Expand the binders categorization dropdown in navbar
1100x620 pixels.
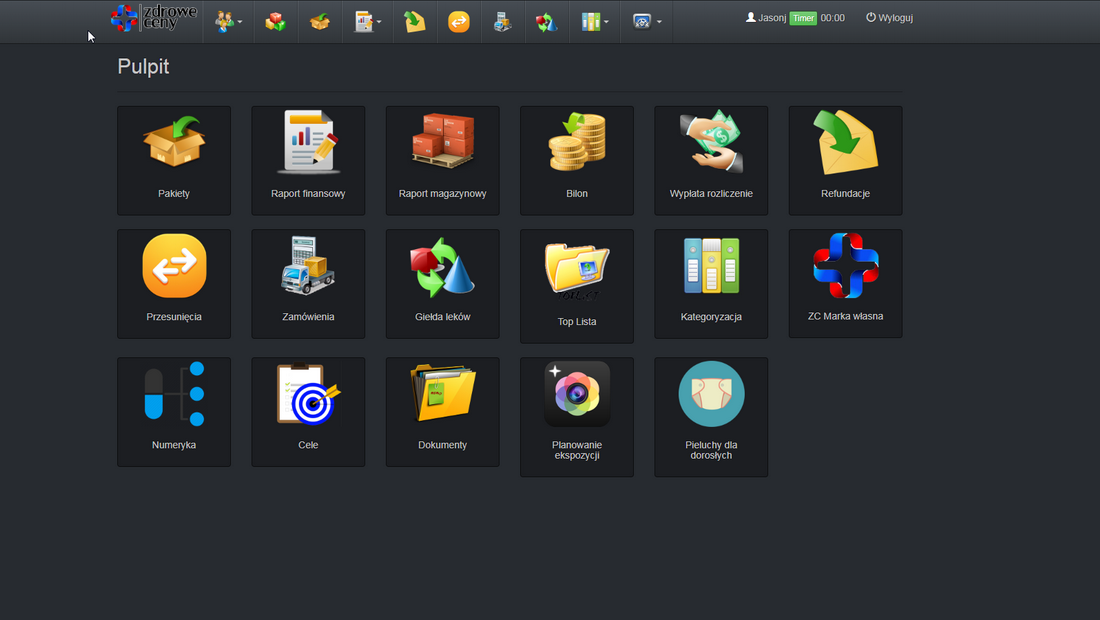[x=595, y=21]
